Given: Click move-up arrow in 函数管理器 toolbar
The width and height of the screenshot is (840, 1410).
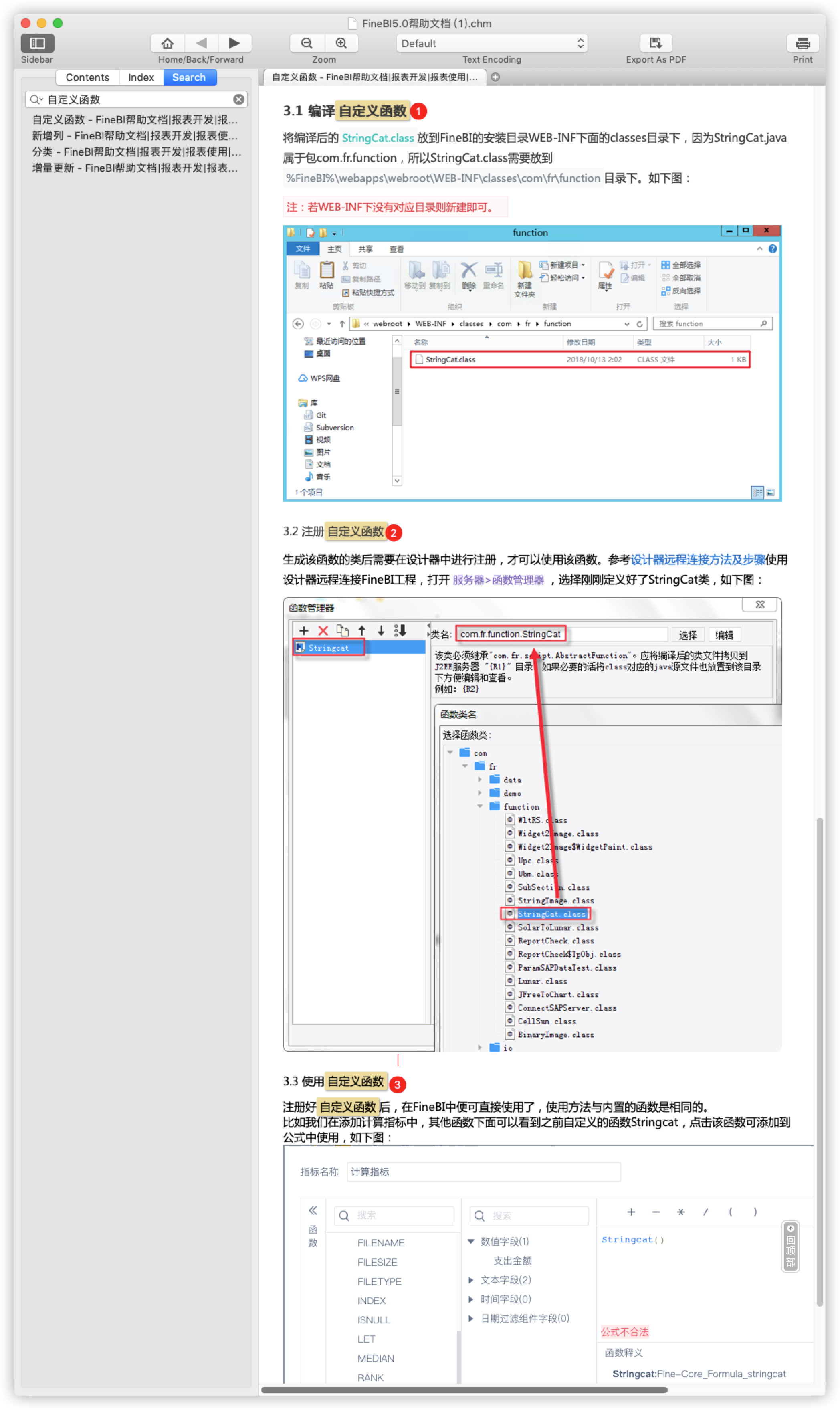Looking at the screenshot, I should pos(362,630).
